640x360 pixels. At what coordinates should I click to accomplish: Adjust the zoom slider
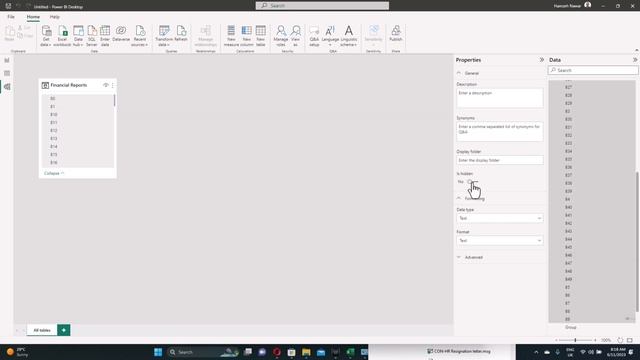pyautogui.click(x=575, y=340)
